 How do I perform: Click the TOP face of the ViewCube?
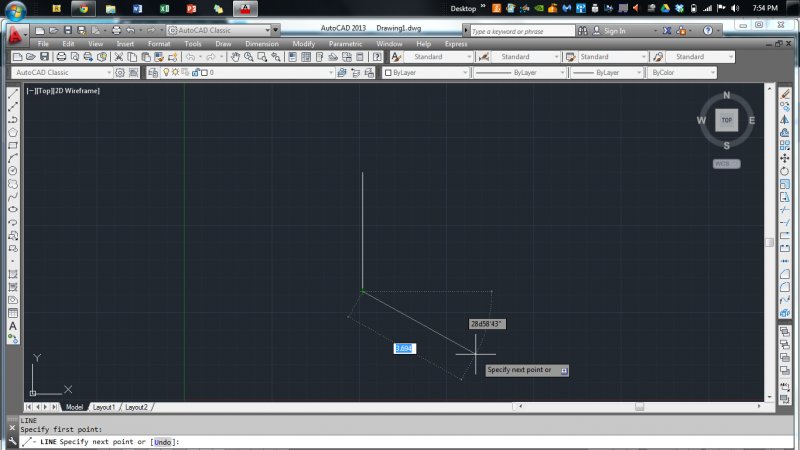pos(727,120)
